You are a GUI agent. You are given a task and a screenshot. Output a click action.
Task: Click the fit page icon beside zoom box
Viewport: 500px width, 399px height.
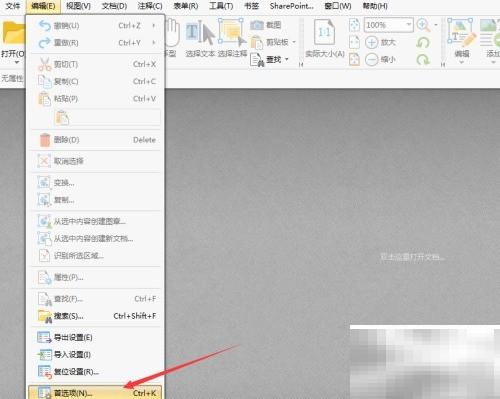(354, 25)
